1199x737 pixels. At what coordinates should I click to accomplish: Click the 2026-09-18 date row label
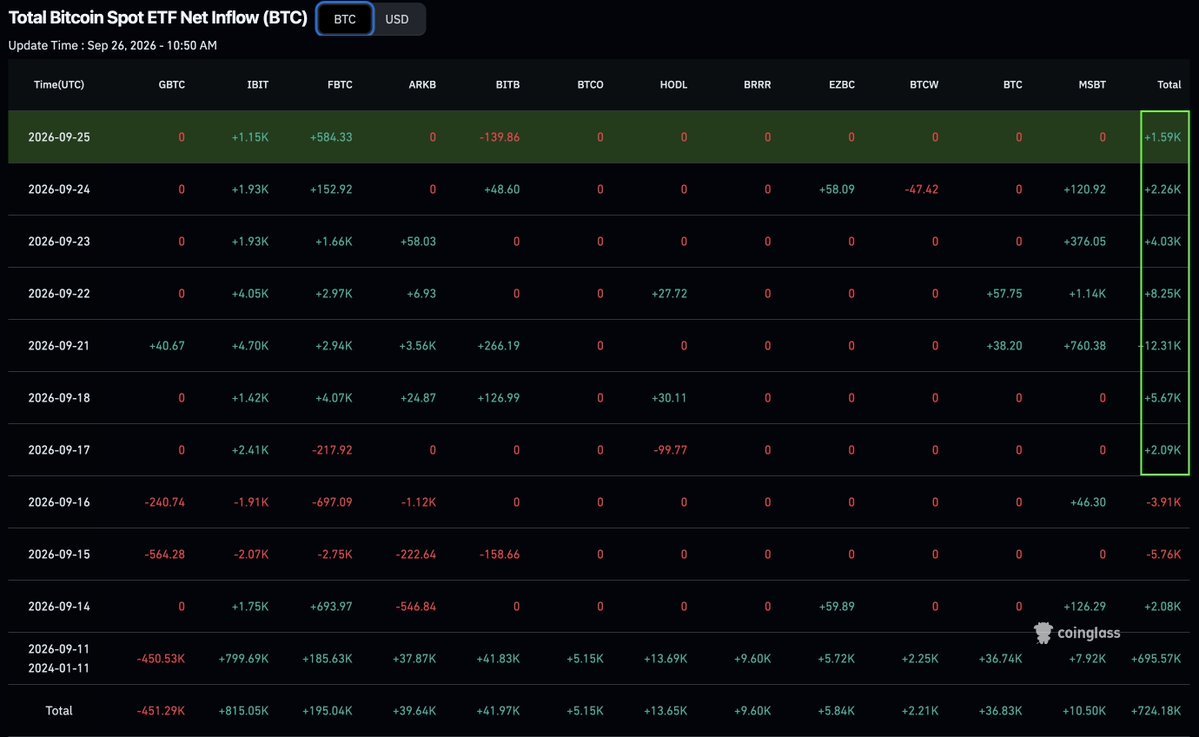(59, 398)
